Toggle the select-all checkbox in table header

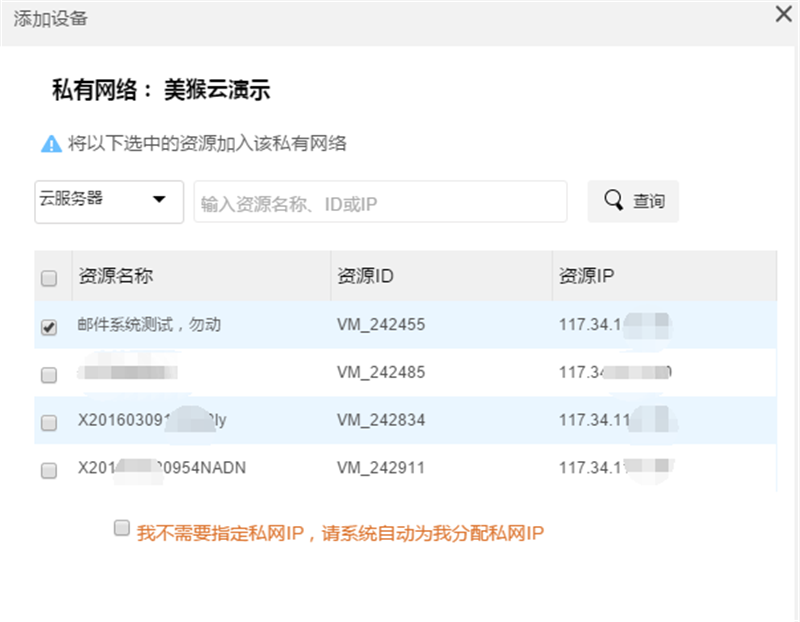49,278
